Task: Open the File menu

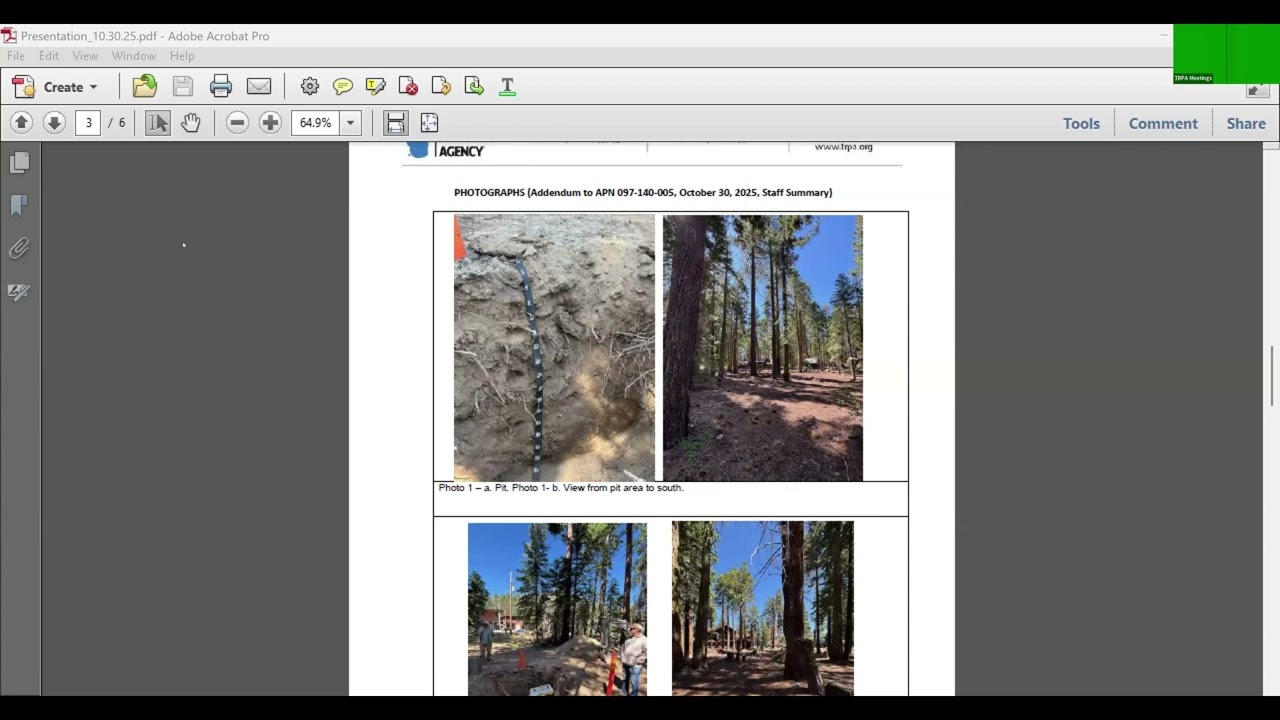Action: 16,56
